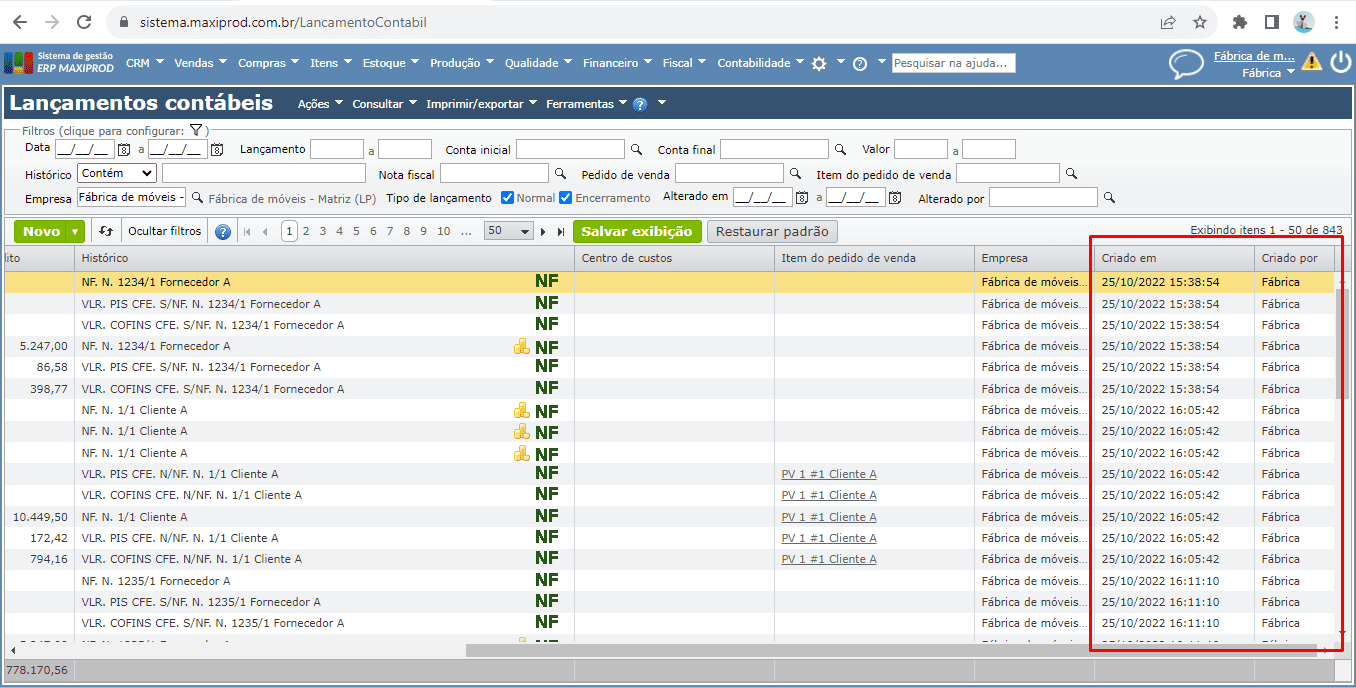Viewport: 1356px width, 688px height.
Task: Click the ERP MAXIPROD logo
Action: click(59, 62)
